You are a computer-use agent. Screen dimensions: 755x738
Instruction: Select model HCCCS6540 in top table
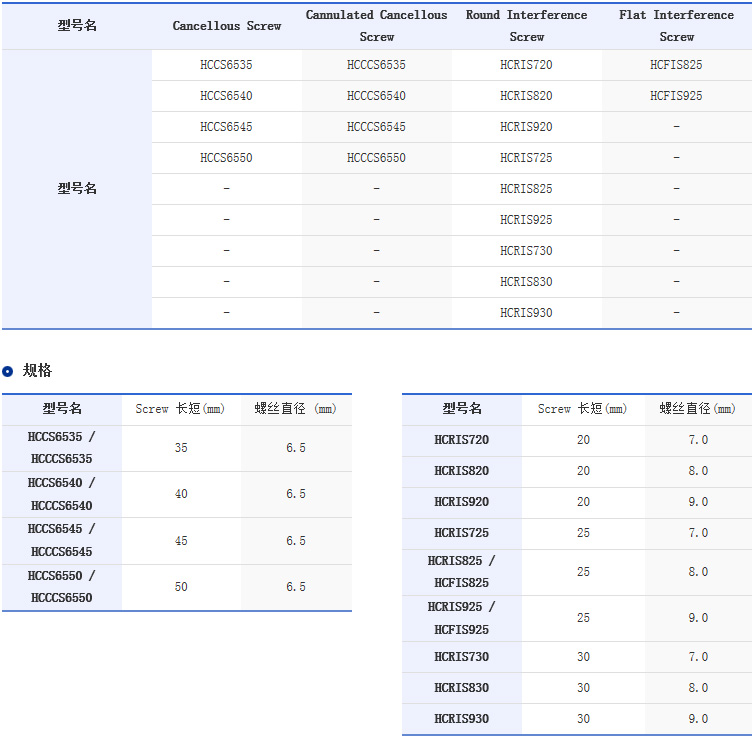[x=377, y=96]
